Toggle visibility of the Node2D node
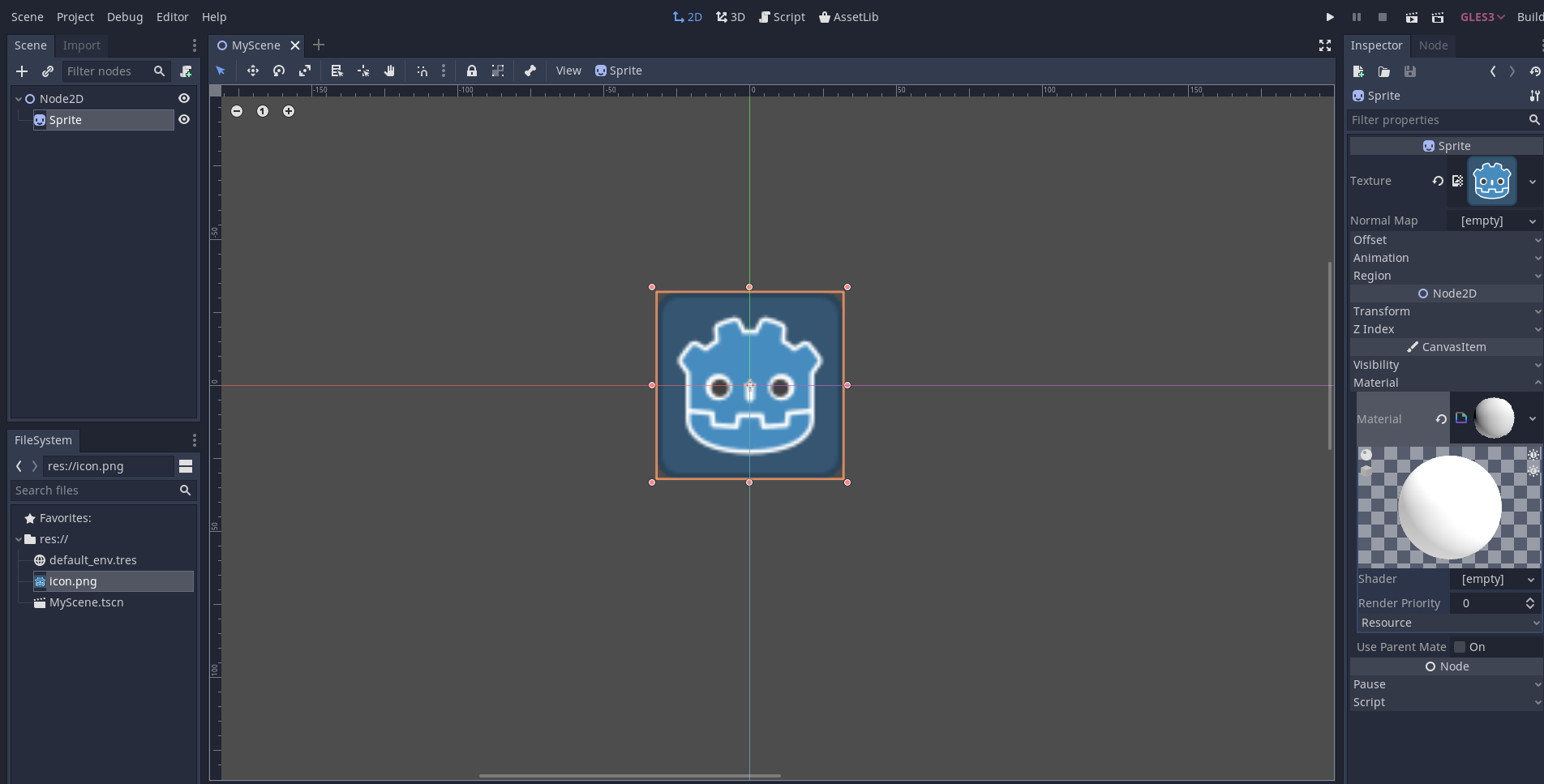 pos(184,98)
